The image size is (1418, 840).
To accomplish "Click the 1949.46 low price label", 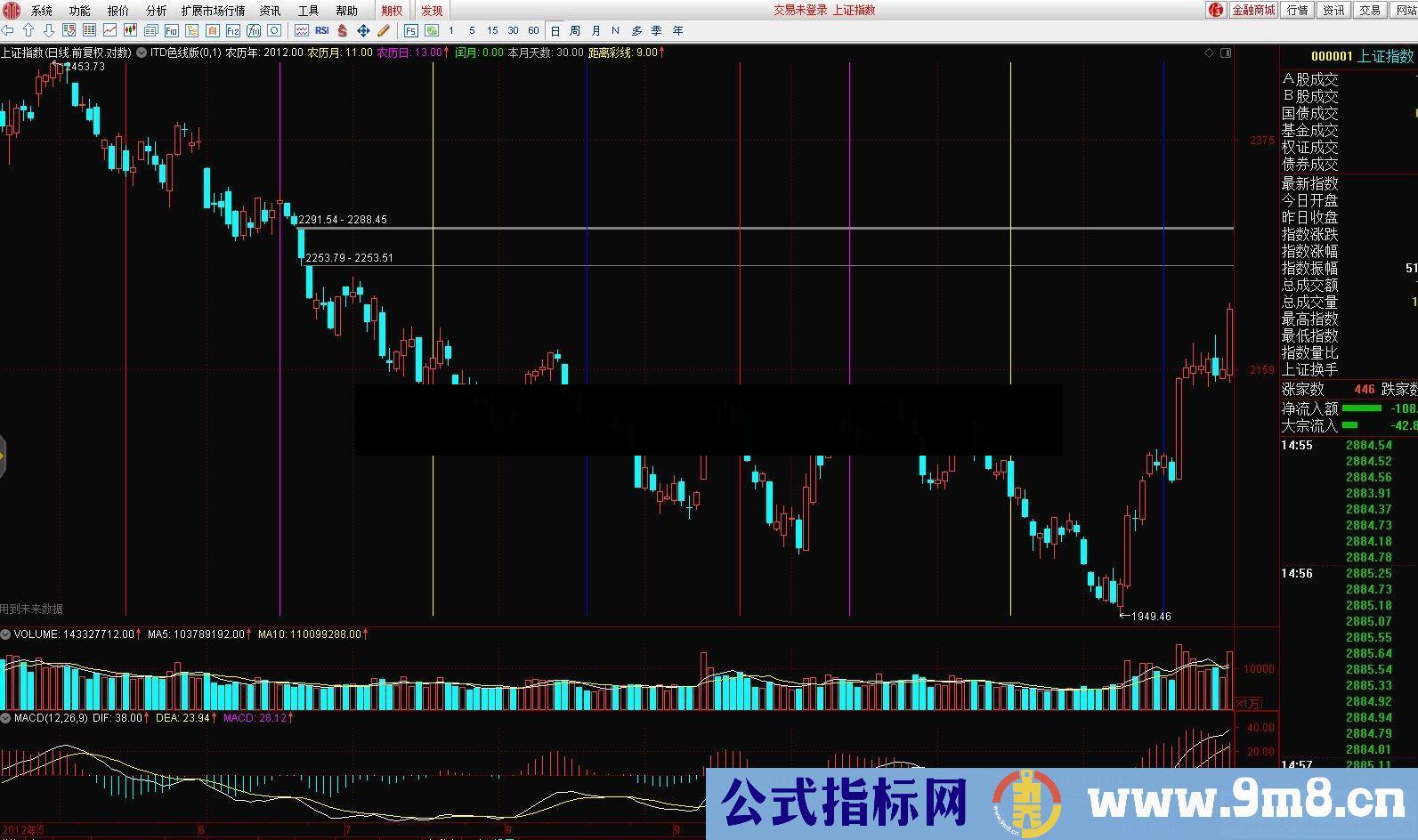I will 1151,616.
